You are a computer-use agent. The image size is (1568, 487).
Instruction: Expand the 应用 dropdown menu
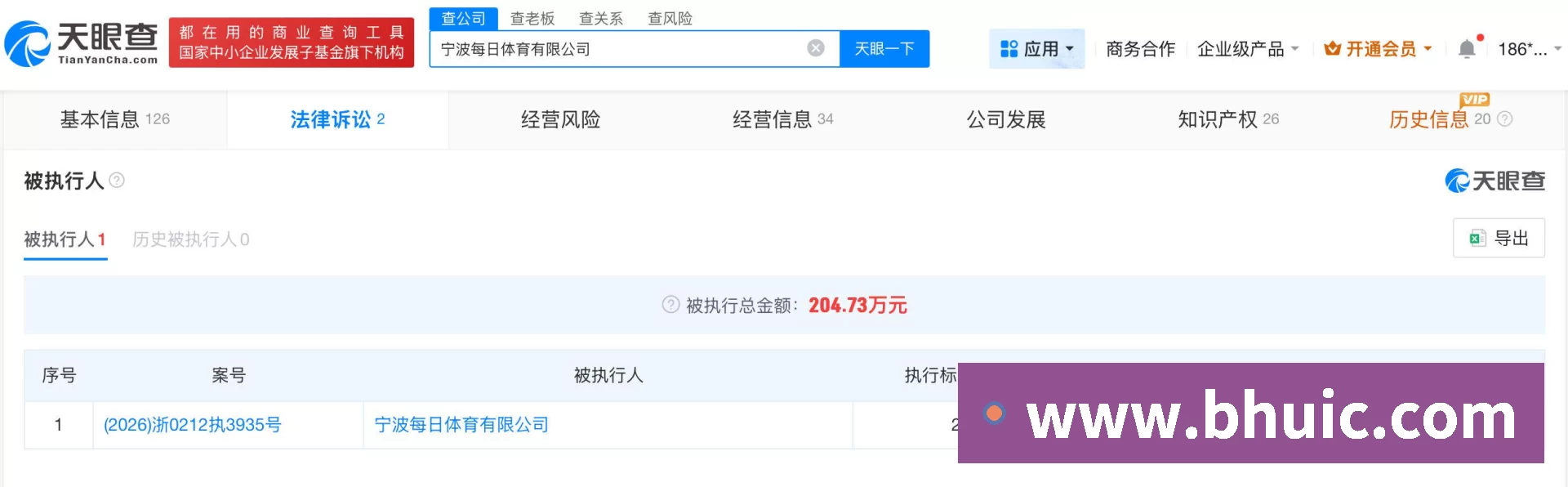[1036, 49]
